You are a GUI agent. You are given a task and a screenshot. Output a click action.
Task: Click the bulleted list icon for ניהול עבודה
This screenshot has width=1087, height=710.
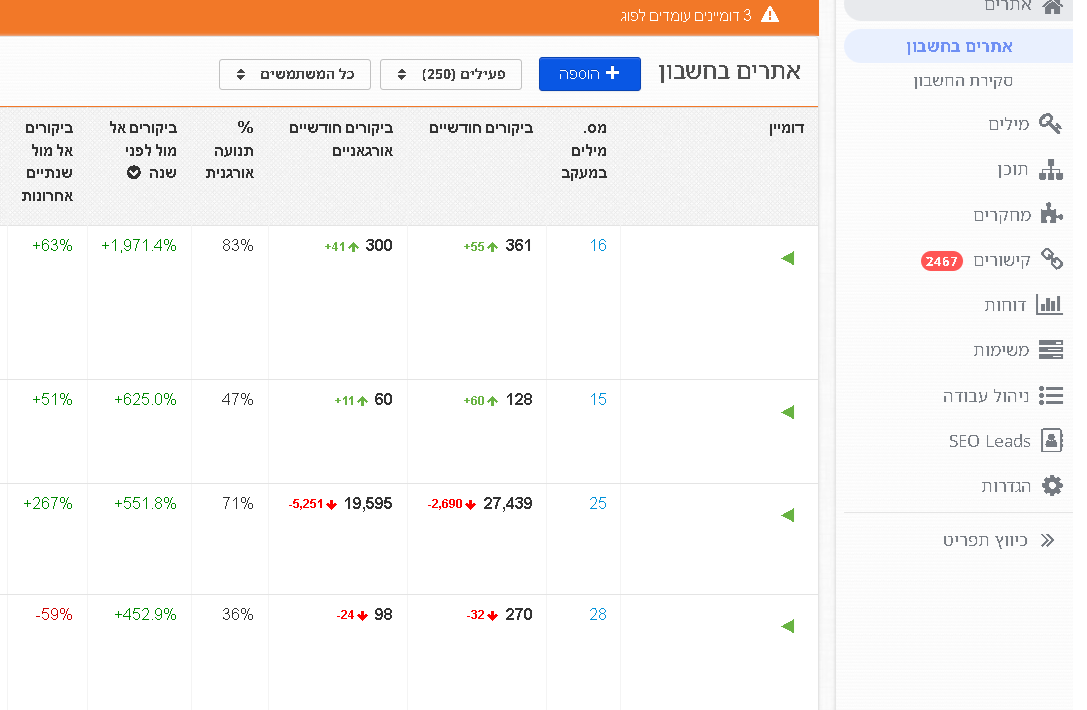[x=1051, y=395]
